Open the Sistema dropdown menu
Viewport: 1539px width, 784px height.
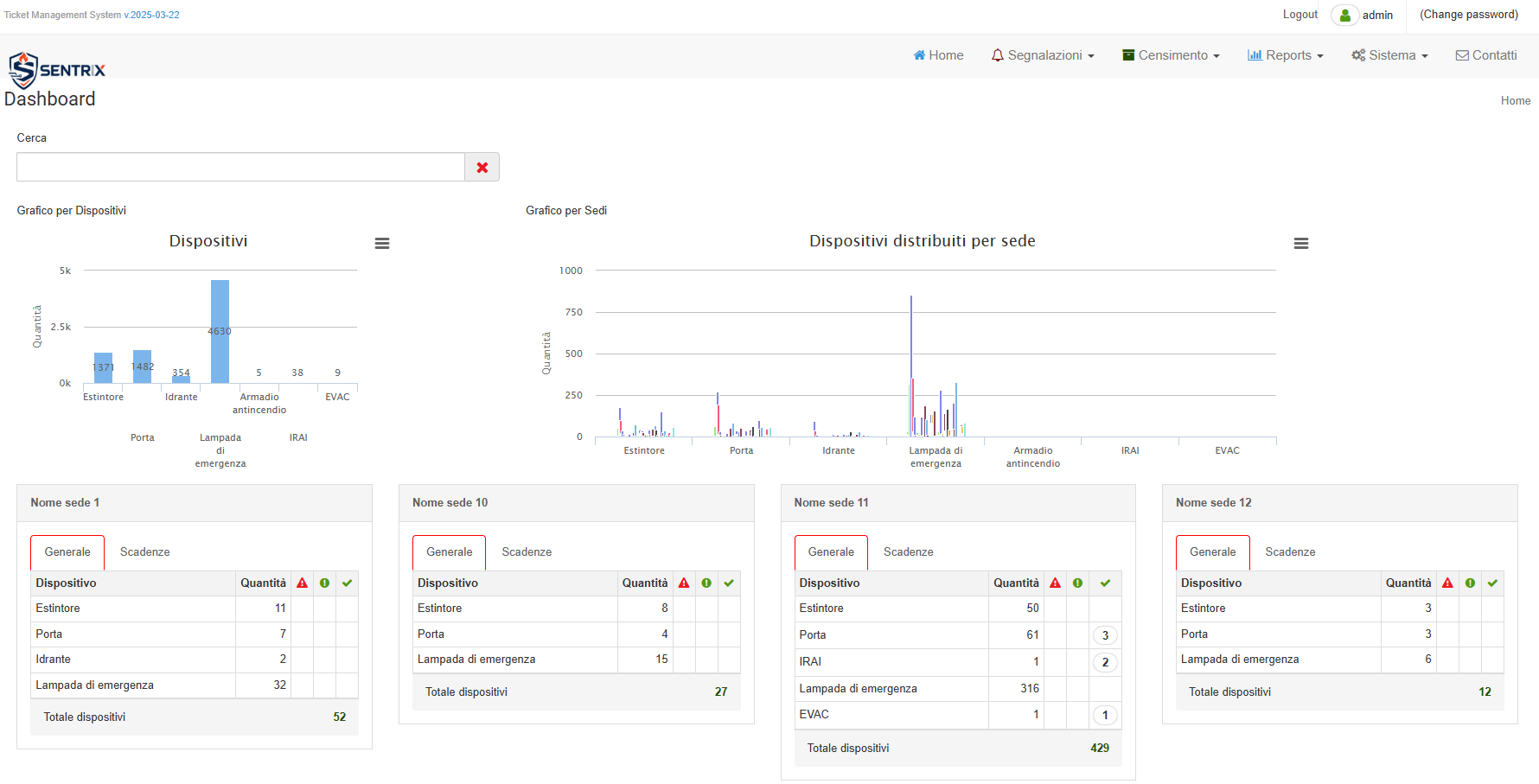(1390, 55)
